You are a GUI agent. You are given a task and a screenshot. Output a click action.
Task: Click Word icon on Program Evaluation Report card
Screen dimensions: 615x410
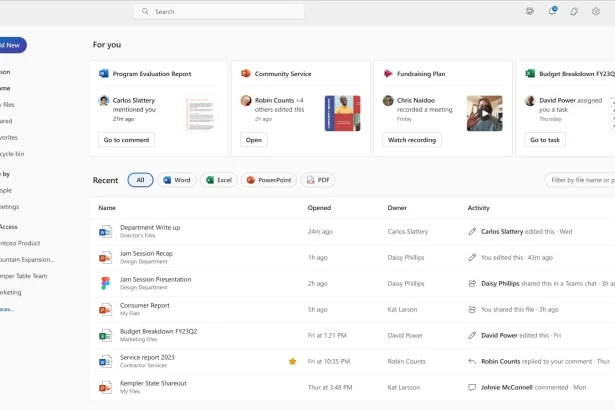(x=104, y=73)
